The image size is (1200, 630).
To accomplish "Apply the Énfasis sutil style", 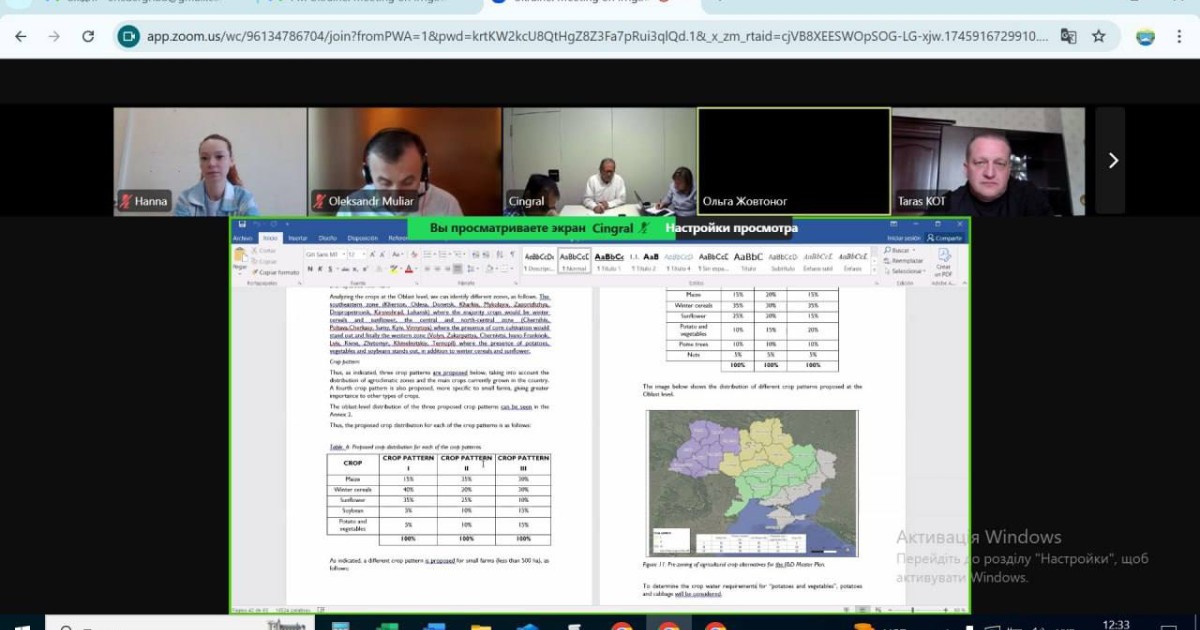I will coord(818,261).
